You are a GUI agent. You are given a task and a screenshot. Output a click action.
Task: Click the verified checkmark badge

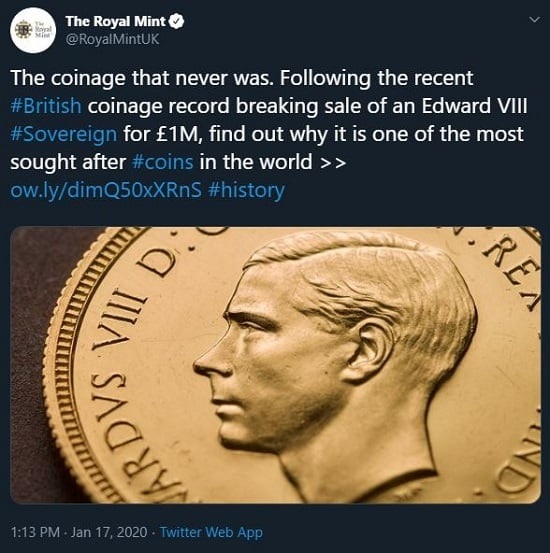[176, 22]
